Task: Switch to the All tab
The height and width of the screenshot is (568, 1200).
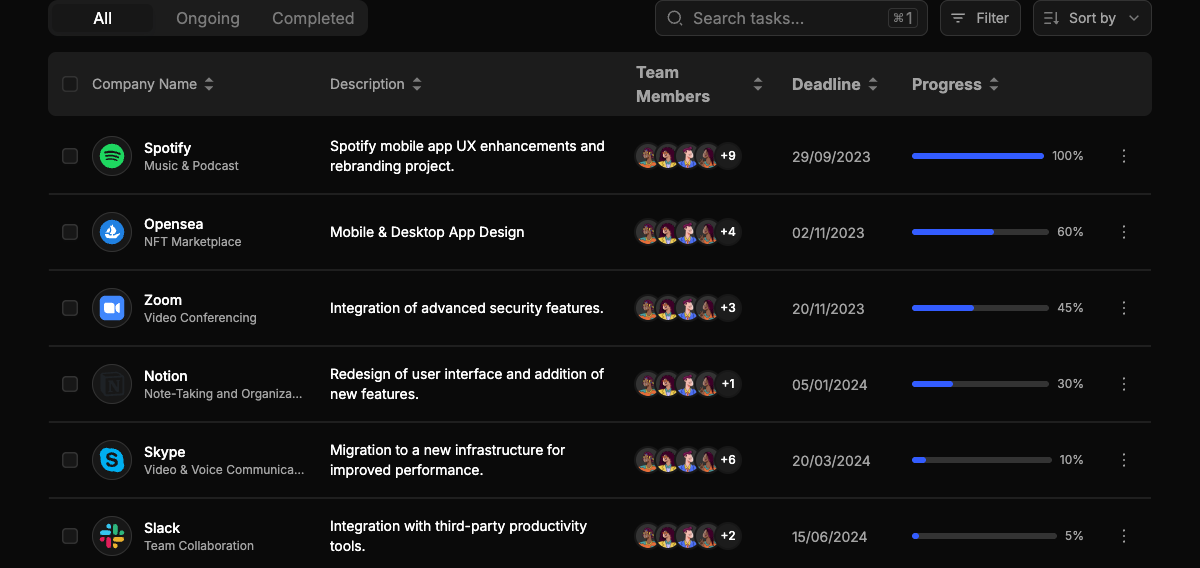Action: pos(103,18)
